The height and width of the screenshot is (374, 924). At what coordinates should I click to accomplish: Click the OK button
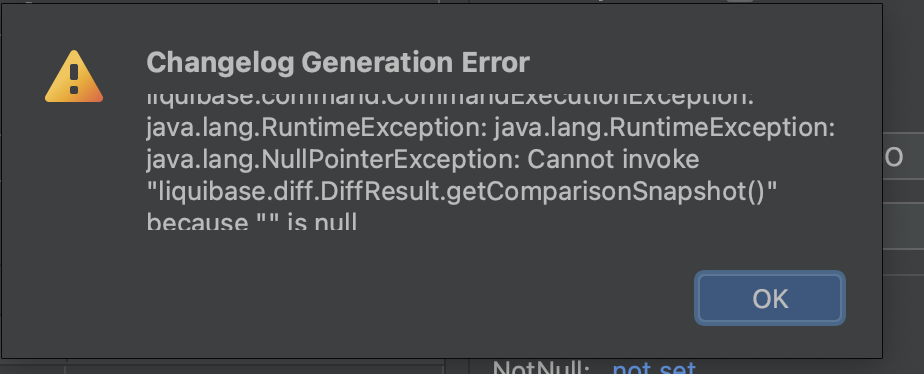(770, 298)
